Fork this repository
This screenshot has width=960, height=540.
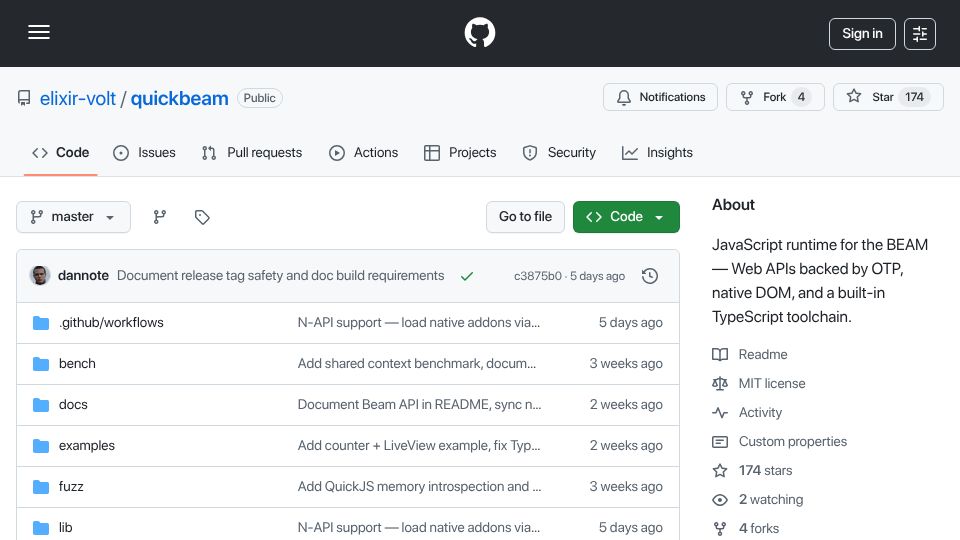(x=775, y=97)
